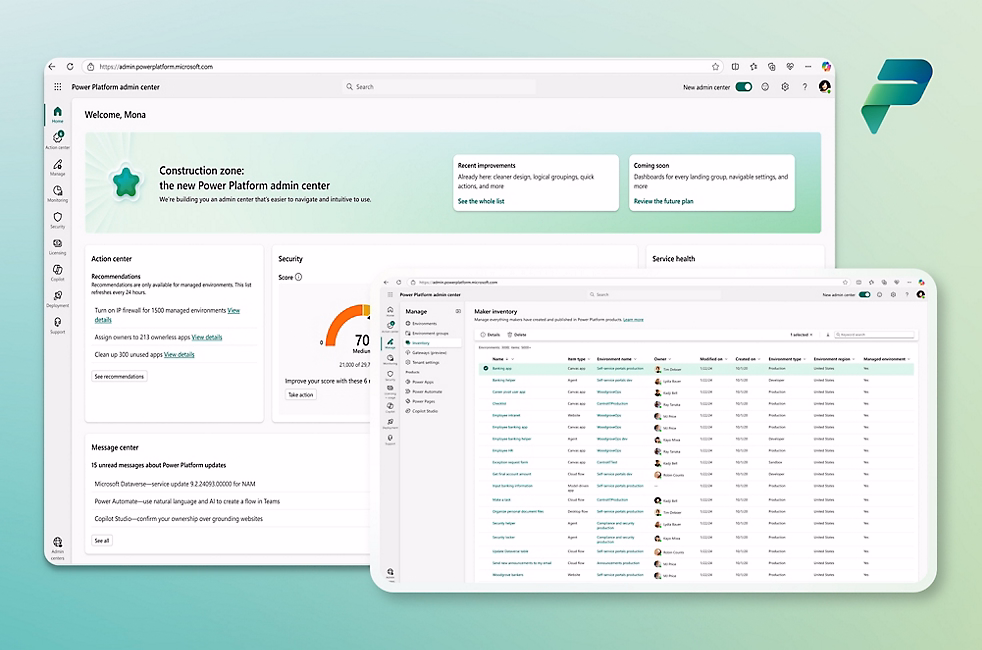
Task: Toggle New admin center switch in the back window
Action: point(743,87)
